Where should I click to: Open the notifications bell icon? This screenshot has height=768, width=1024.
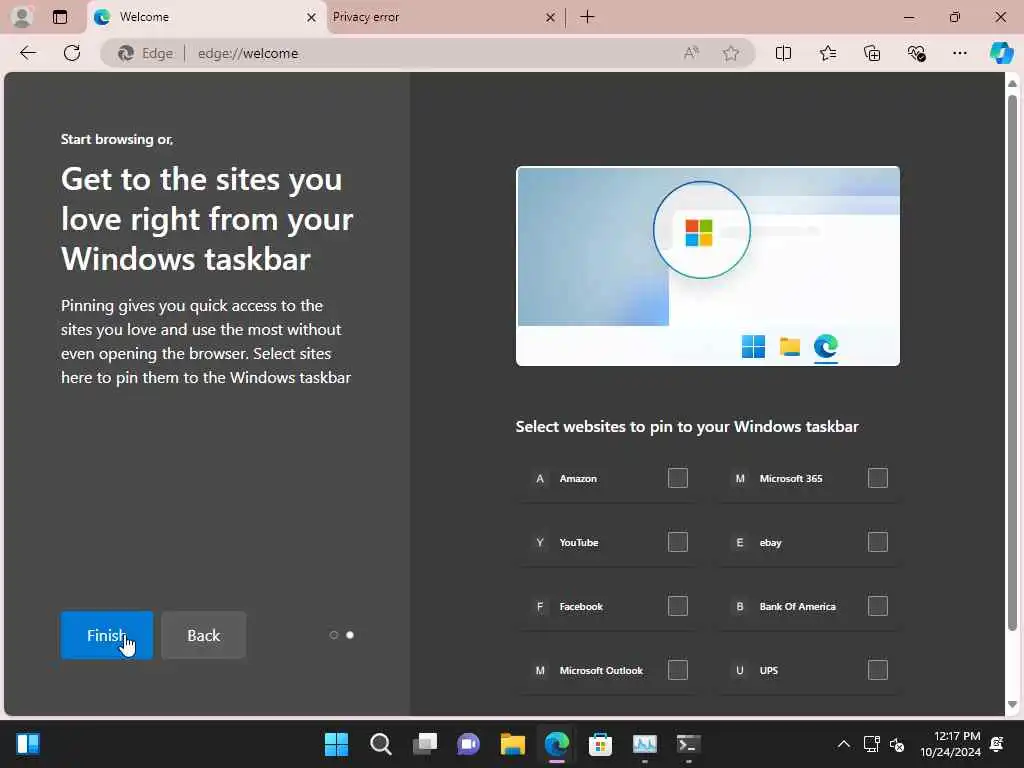[997, 744]
